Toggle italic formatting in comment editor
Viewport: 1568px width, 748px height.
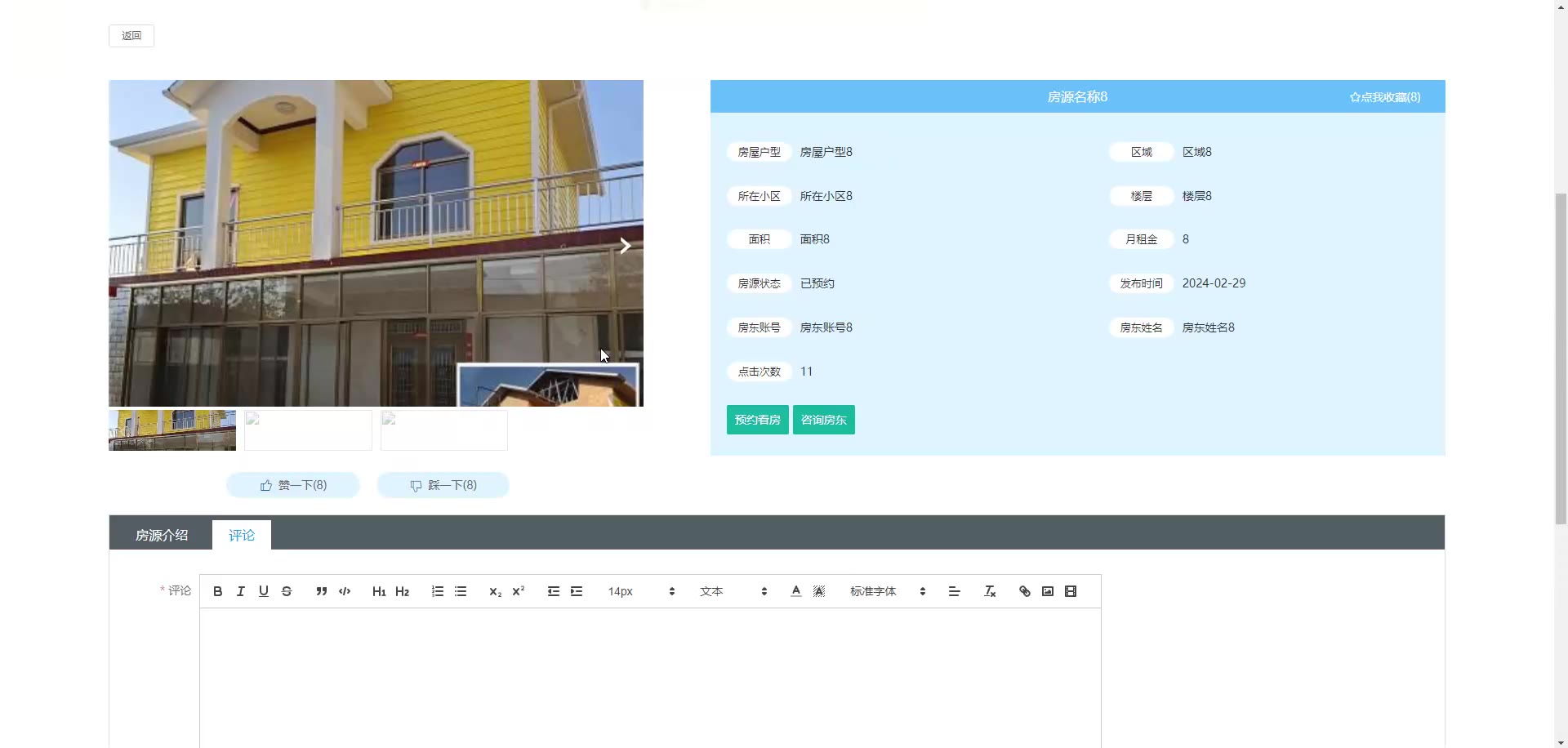tap(241, 591)
